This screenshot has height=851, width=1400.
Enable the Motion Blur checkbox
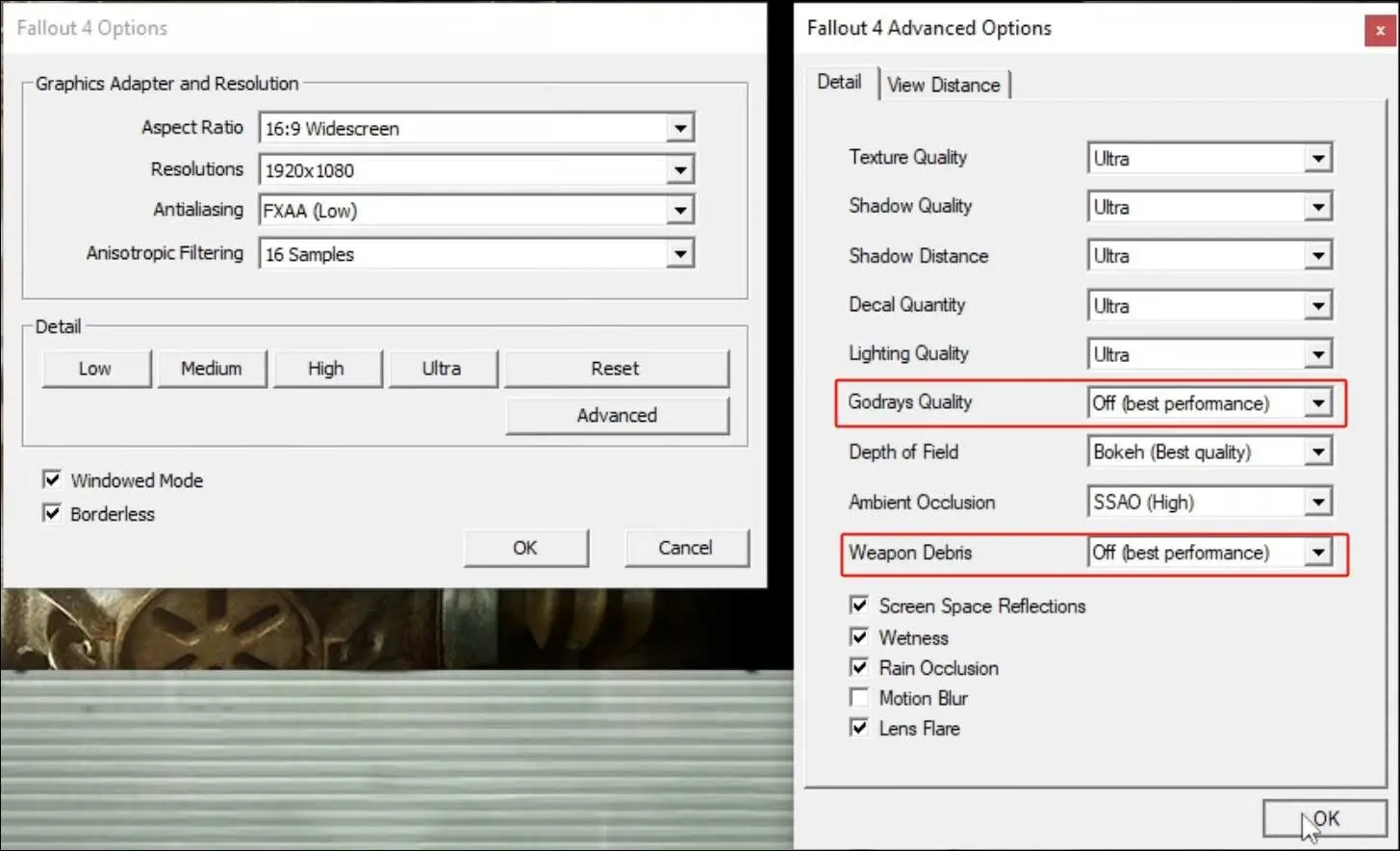coord(859,698)
